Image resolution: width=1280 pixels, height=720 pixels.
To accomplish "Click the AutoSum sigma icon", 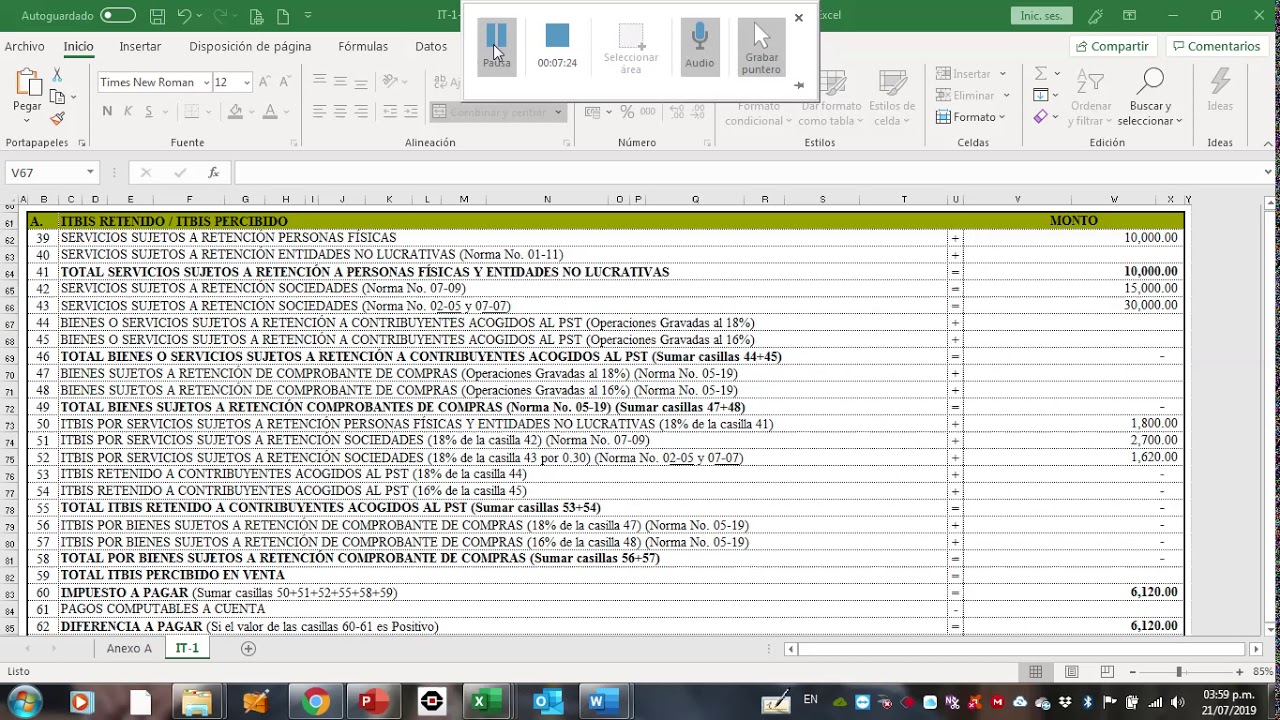I will click(1041, 74).
